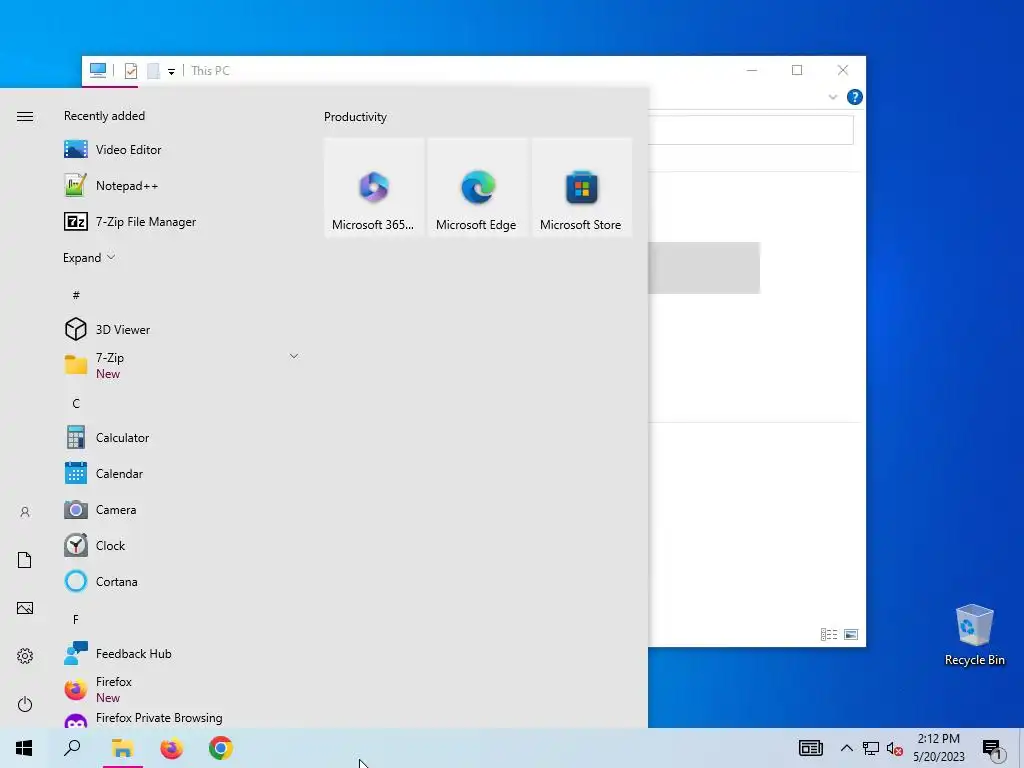Launch Google Chrome from the taskbar
The width and height of the screenshot is (1024, 768).
point(221,748)
